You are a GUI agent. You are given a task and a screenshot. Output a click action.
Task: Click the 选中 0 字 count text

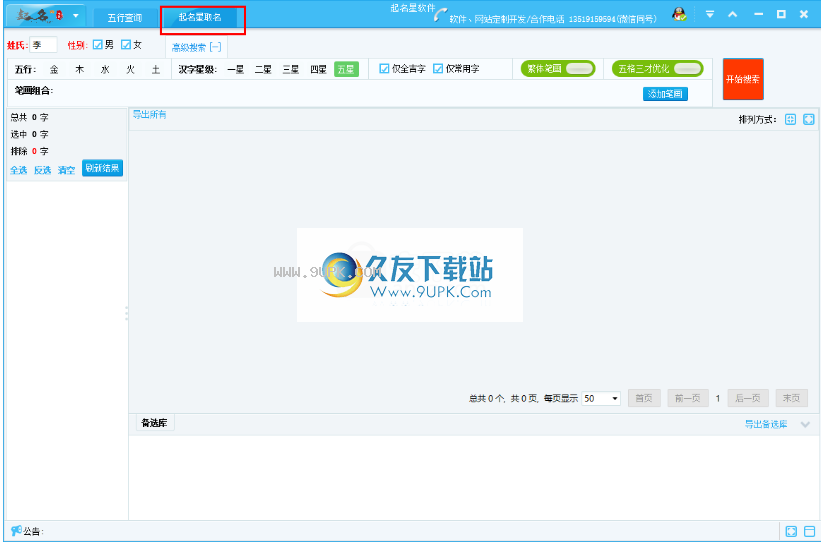pos(29,135)
